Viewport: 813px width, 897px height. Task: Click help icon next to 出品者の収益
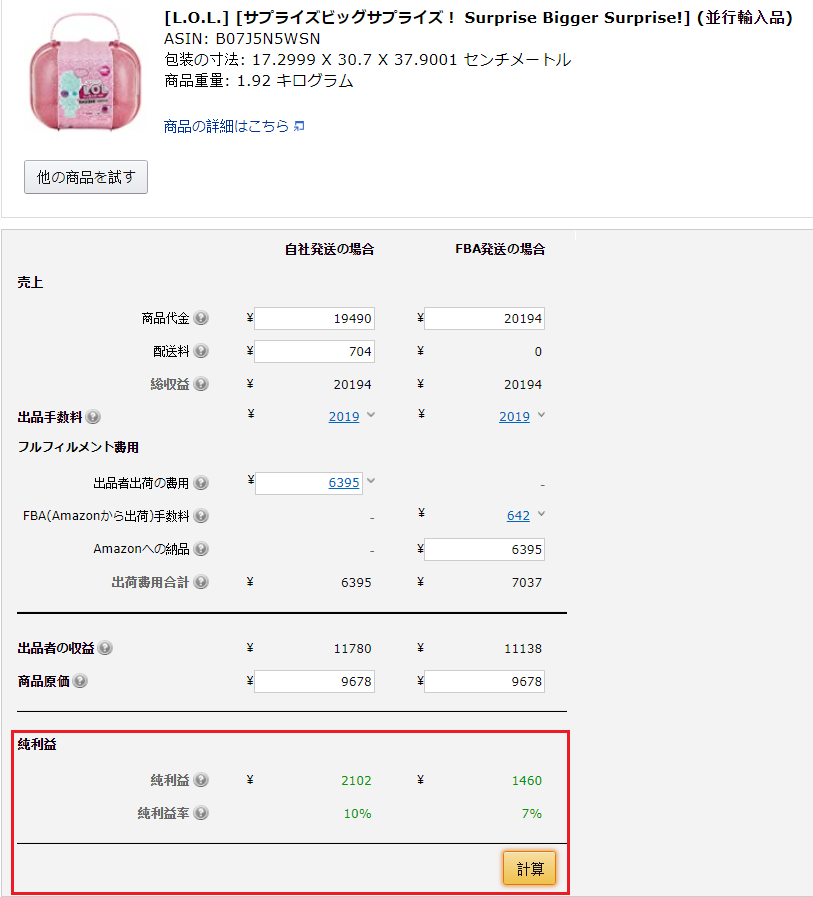coord(105,648)
